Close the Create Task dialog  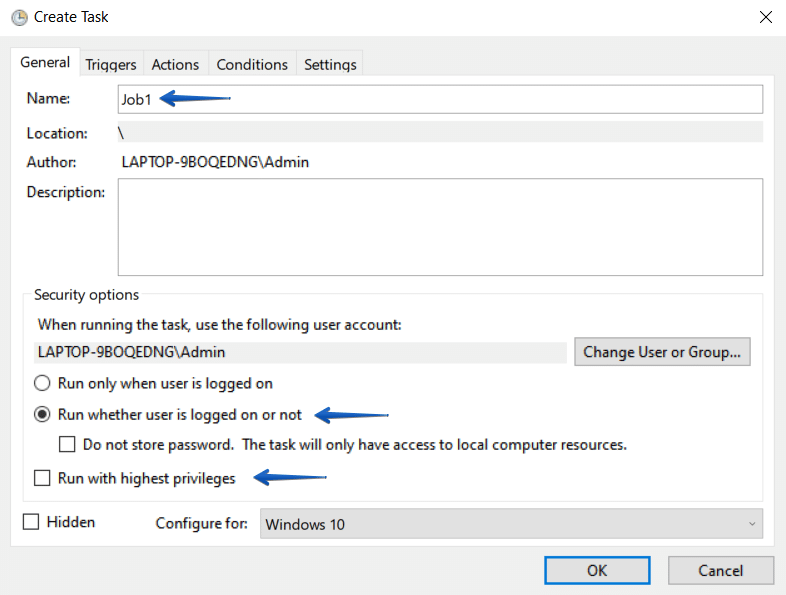tap(765, 17)
